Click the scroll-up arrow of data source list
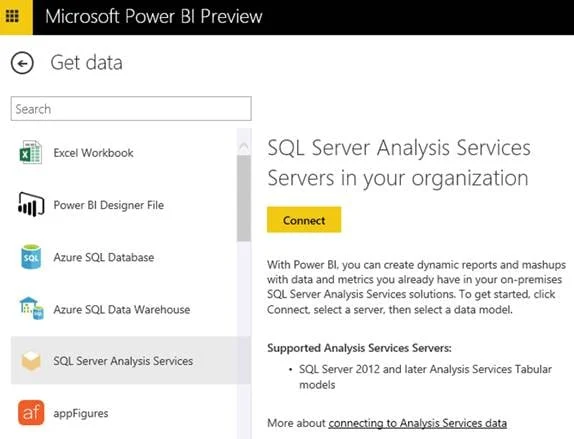Image resolution: width=574 pixels, height=439 pixels. pos(243,147)
